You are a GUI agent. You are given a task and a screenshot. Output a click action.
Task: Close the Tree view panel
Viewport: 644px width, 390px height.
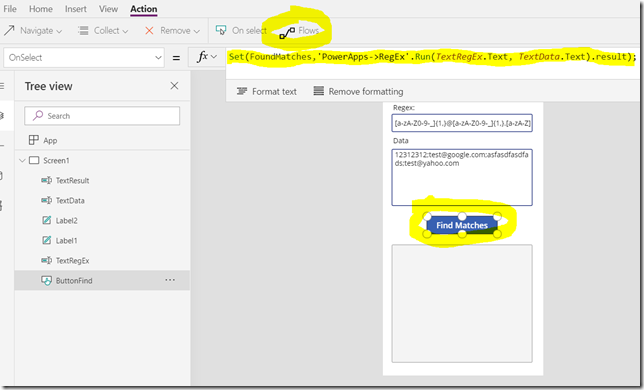pos(175,86)
